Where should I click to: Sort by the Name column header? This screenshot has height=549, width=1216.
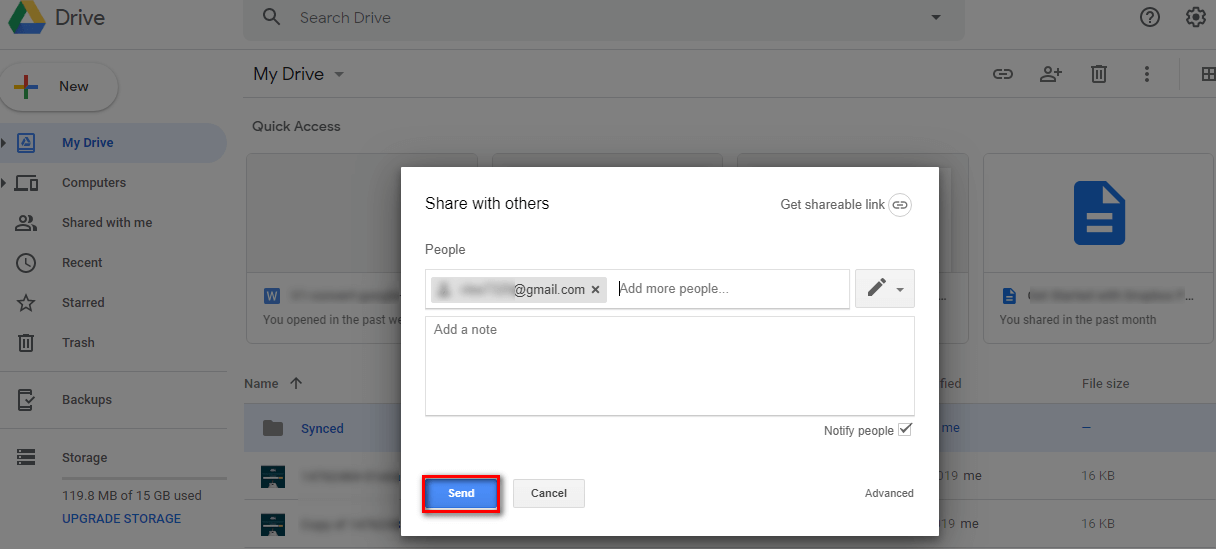261,384
